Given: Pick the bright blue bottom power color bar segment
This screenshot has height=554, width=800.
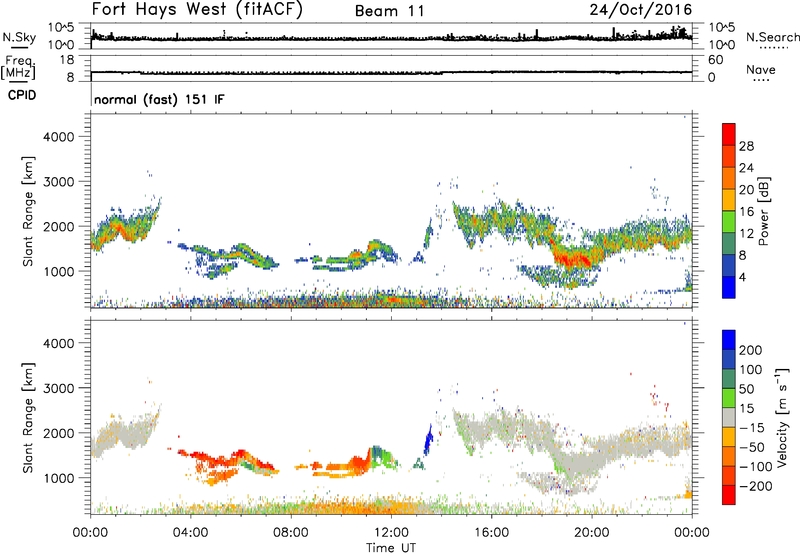Looking at the screenshot, I should [x=729, y=287].
